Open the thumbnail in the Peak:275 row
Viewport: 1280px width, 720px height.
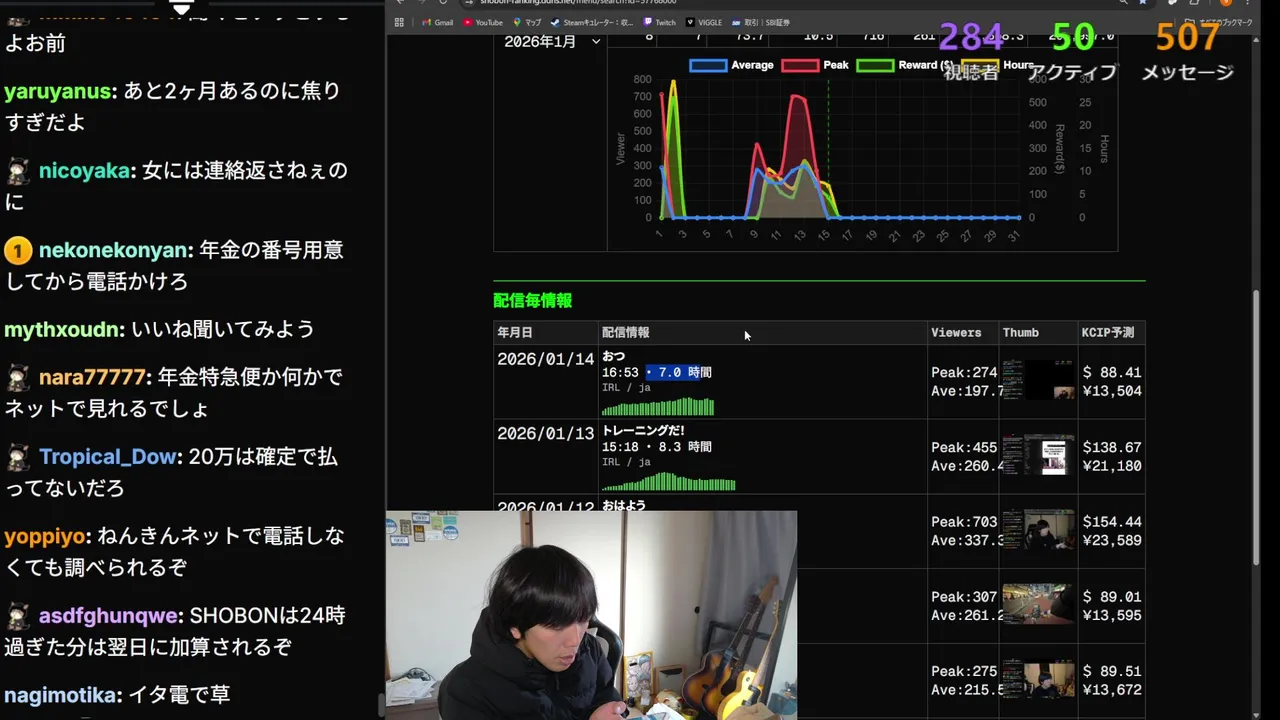(1039, 679)
